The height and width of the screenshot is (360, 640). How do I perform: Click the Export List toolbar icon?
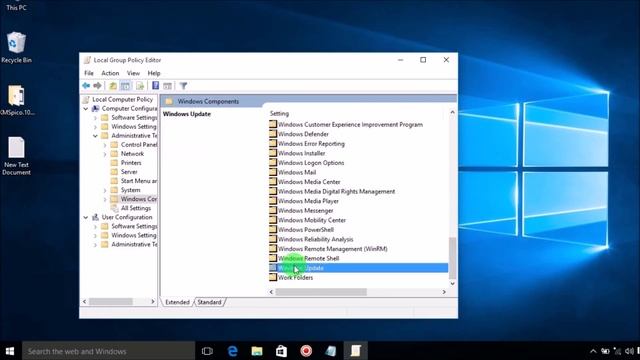click(x=140, y=86)
